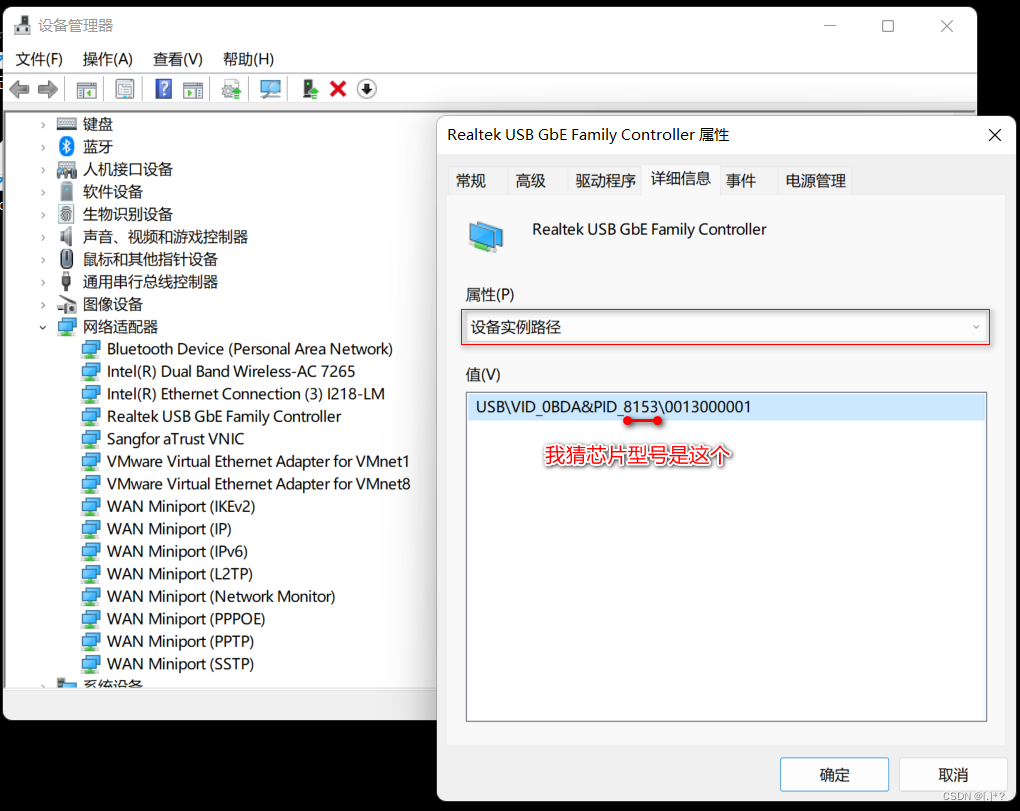Open the 帮助(H) menu
This screenshot has height=811, width=1020.
[x=248, y=59]
